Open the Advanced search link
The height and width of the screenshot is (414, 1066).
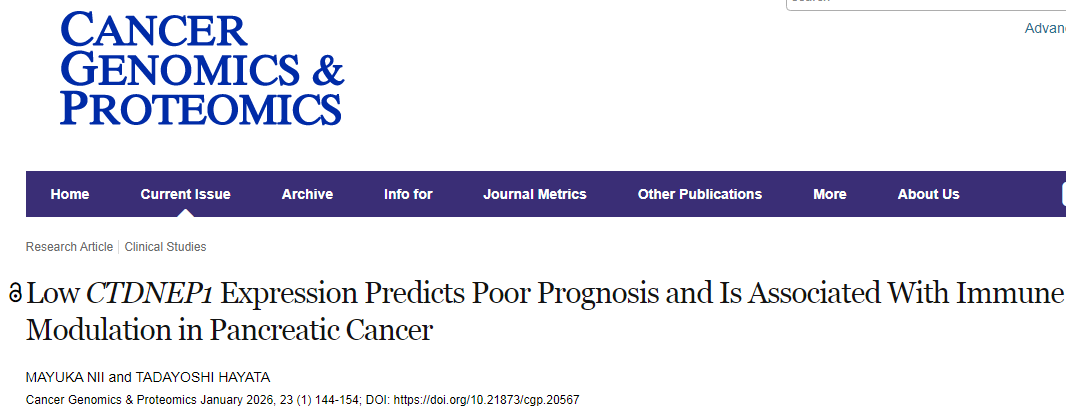[1045, 28]
